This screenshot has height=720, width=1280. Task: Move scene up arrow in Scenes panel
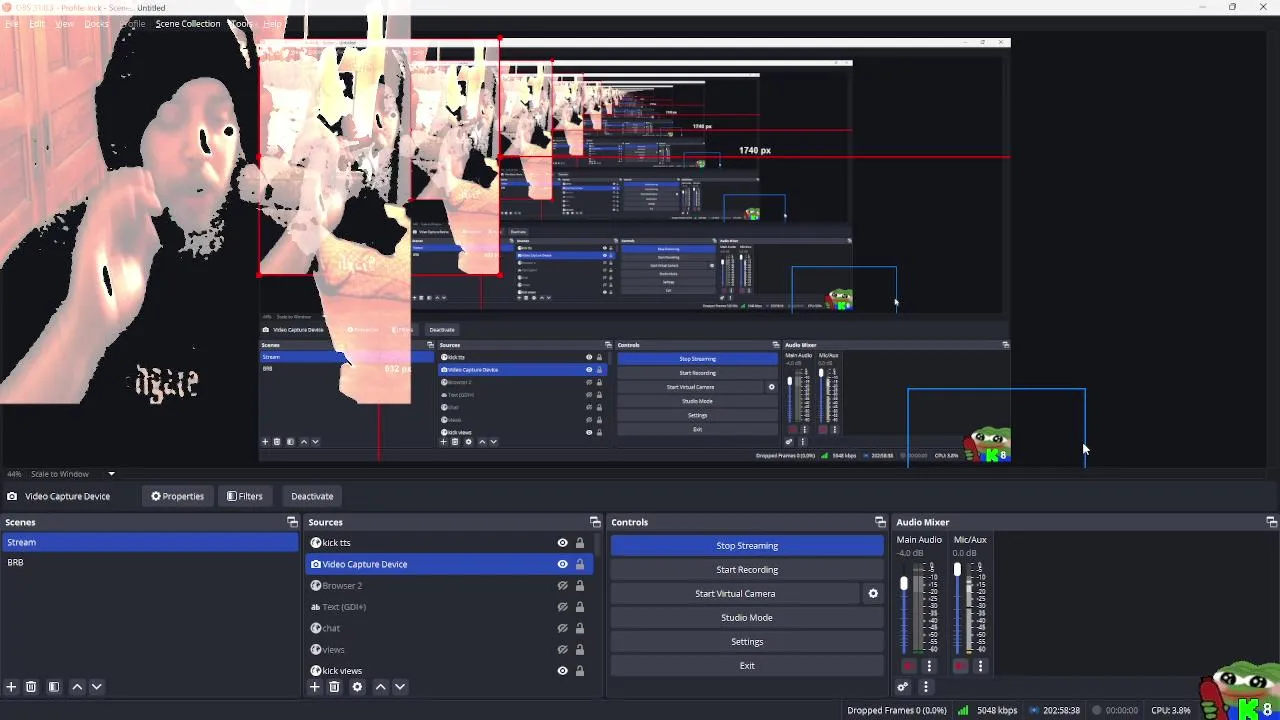coord(77,687)
